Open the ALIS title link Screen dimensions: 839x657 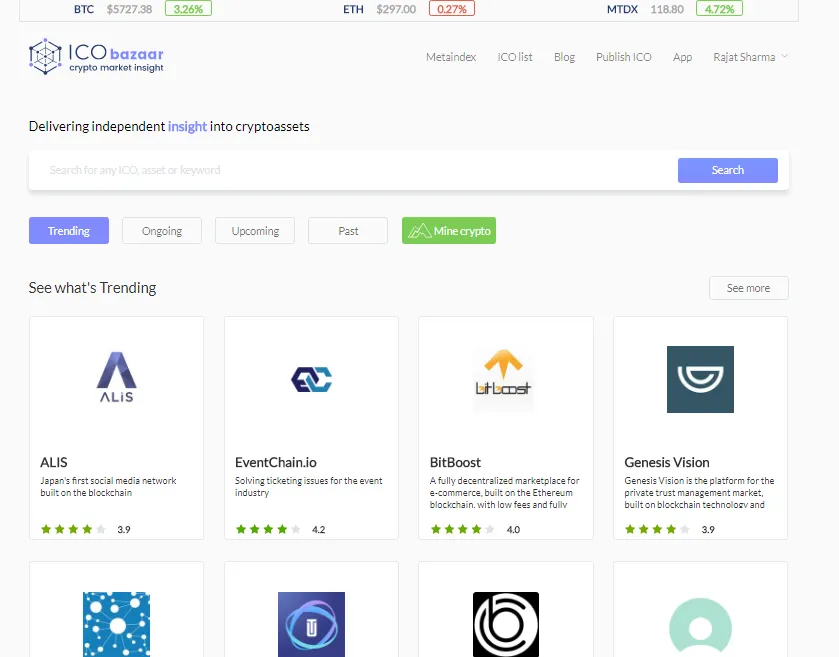tap(54, 462)
